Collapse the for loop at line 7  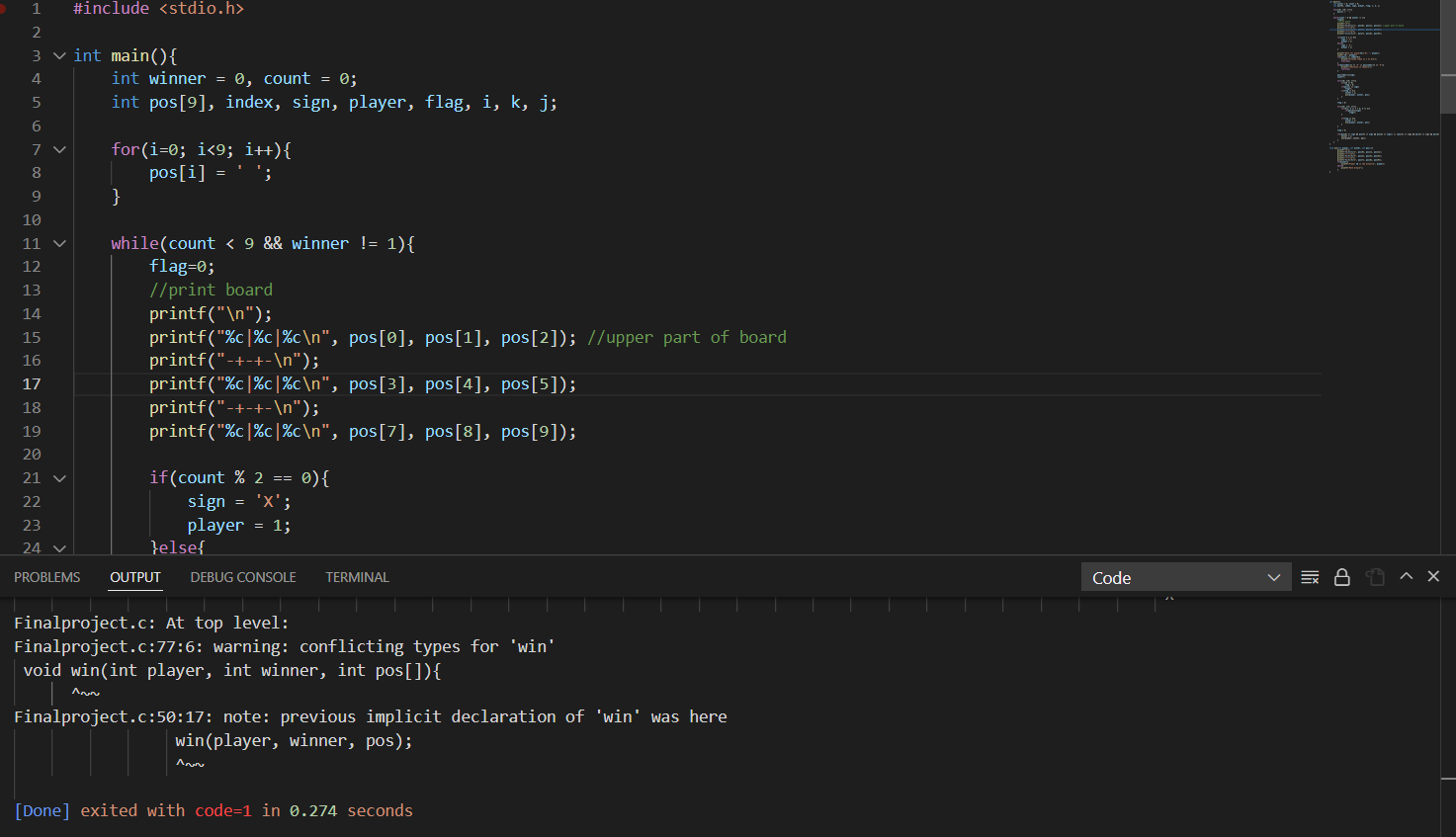[58, 148]
